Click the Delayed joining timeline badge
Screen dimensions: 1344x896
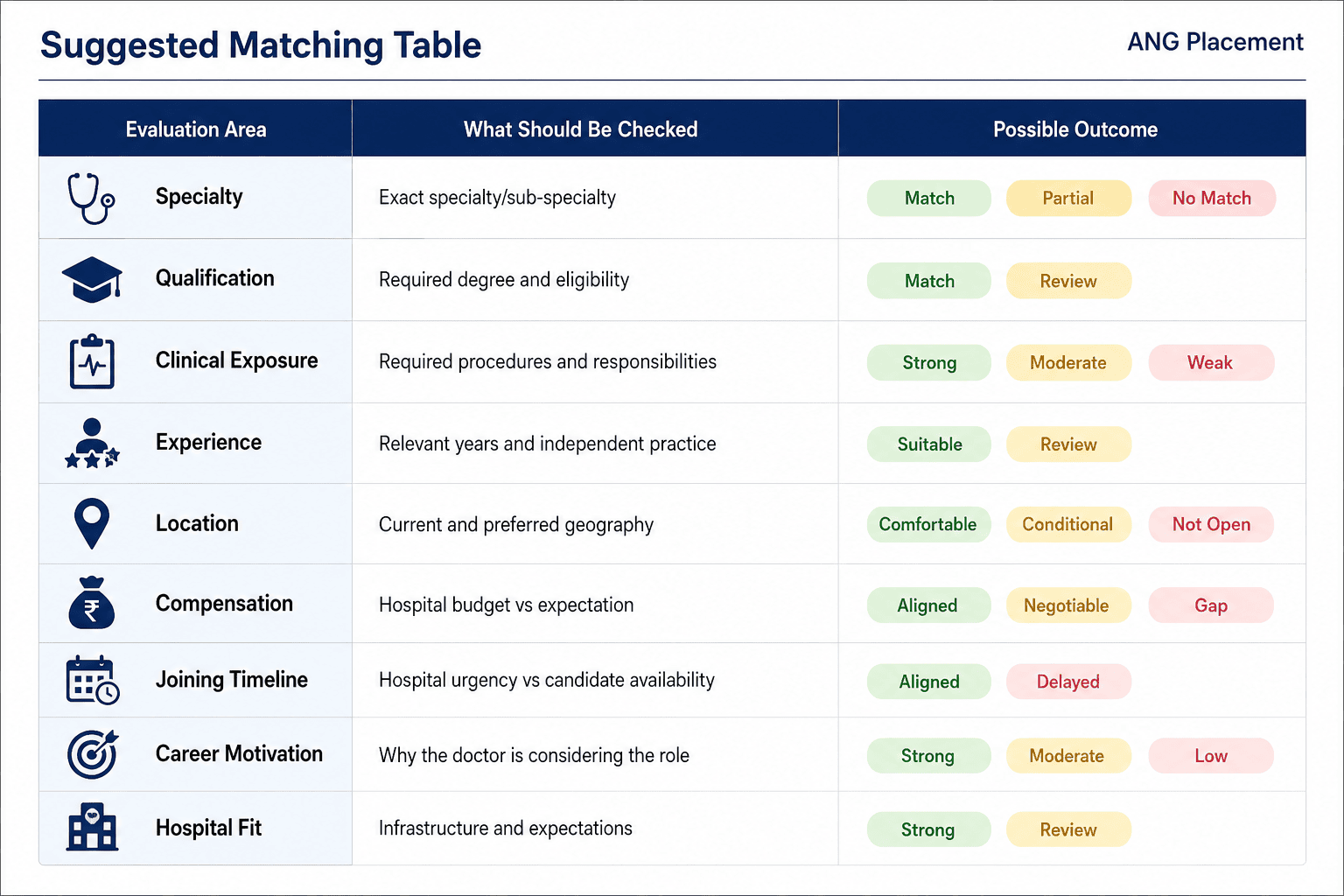1068,682
